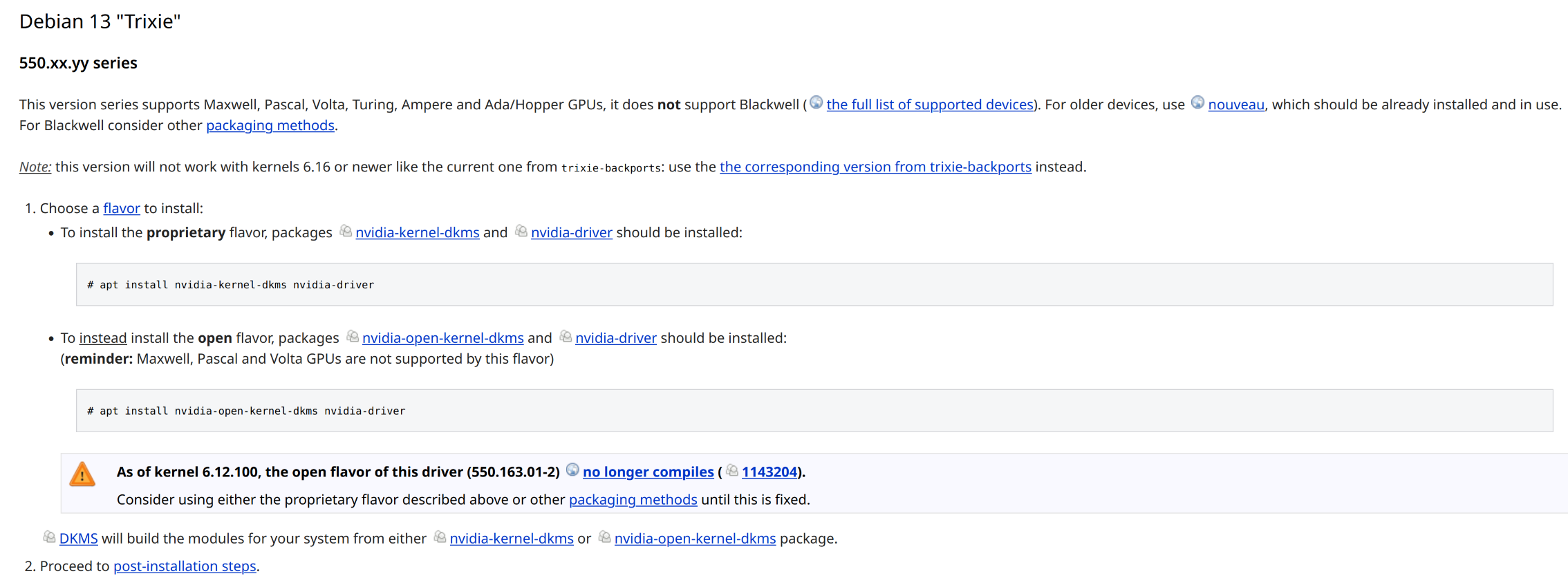1568x576 pixels.
Task: Open the full list of supported devices link
Action: (930, 104)
